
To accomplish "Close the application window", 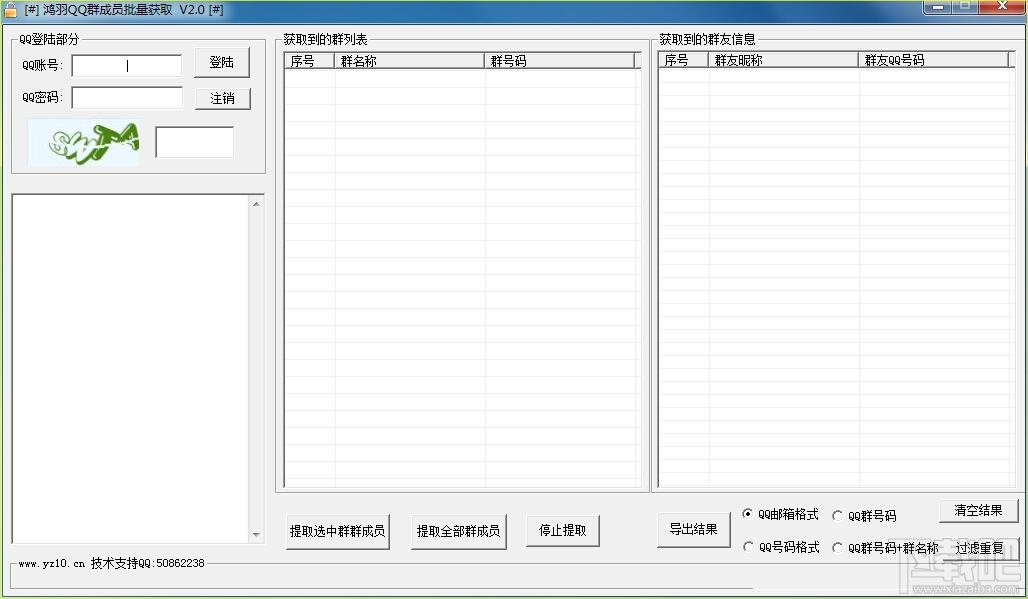I will (1002, 7).
